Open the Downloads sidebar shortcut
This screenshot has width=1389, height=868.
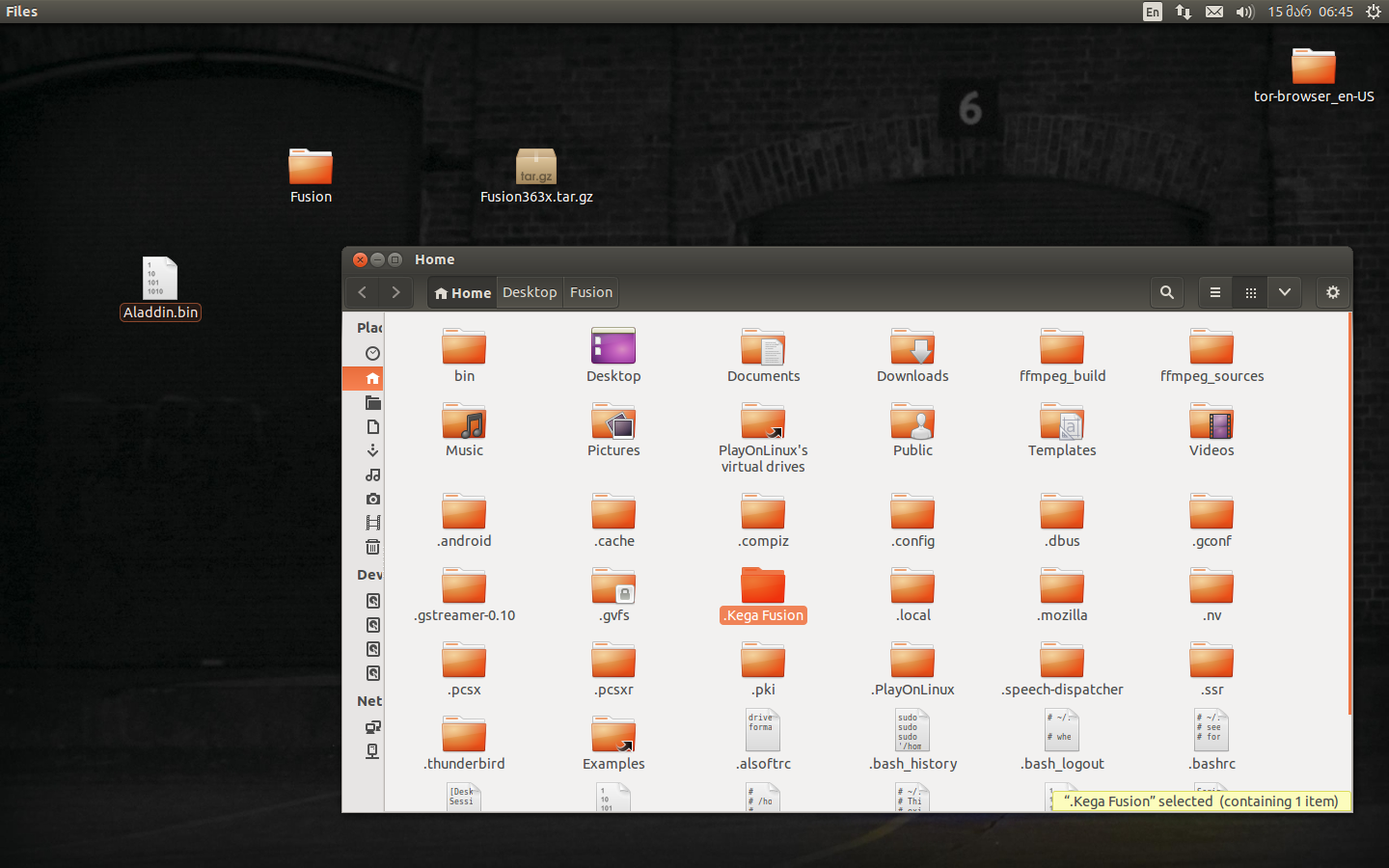(x=372, y=450)
